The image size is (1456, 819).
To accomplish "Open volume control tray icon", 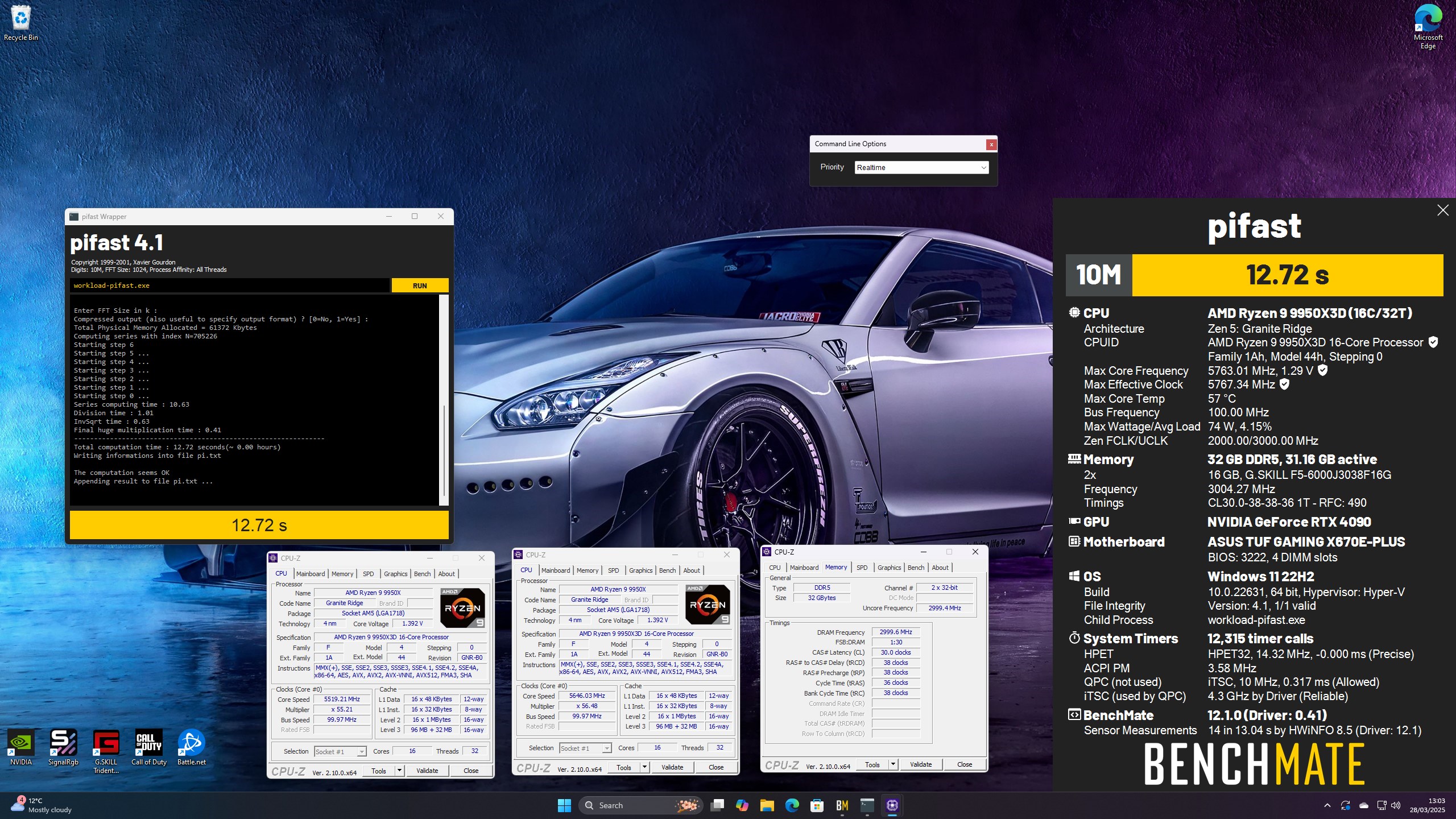I will (x=1395, y=805).
